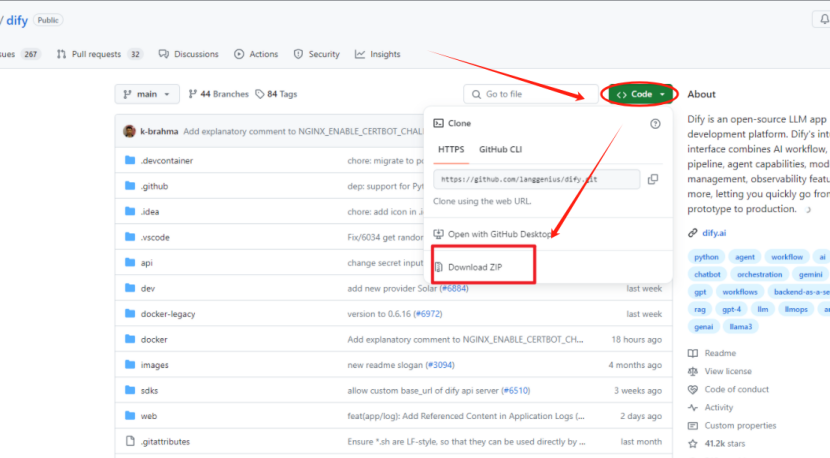The image size is (830, 458).
Task: Open the web folder
Action: click(149, 416)
